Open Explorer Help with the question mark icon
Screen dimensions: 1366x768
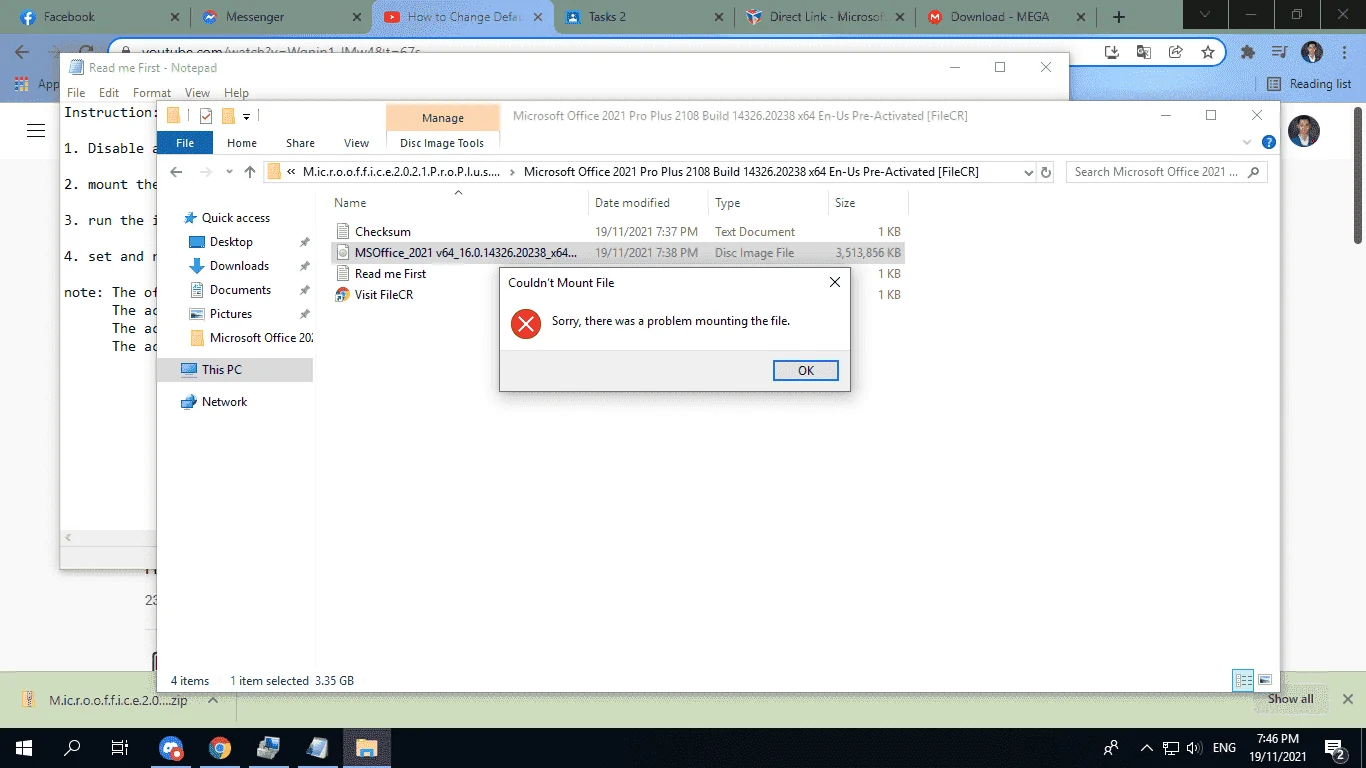click(x=1269, y=143)
